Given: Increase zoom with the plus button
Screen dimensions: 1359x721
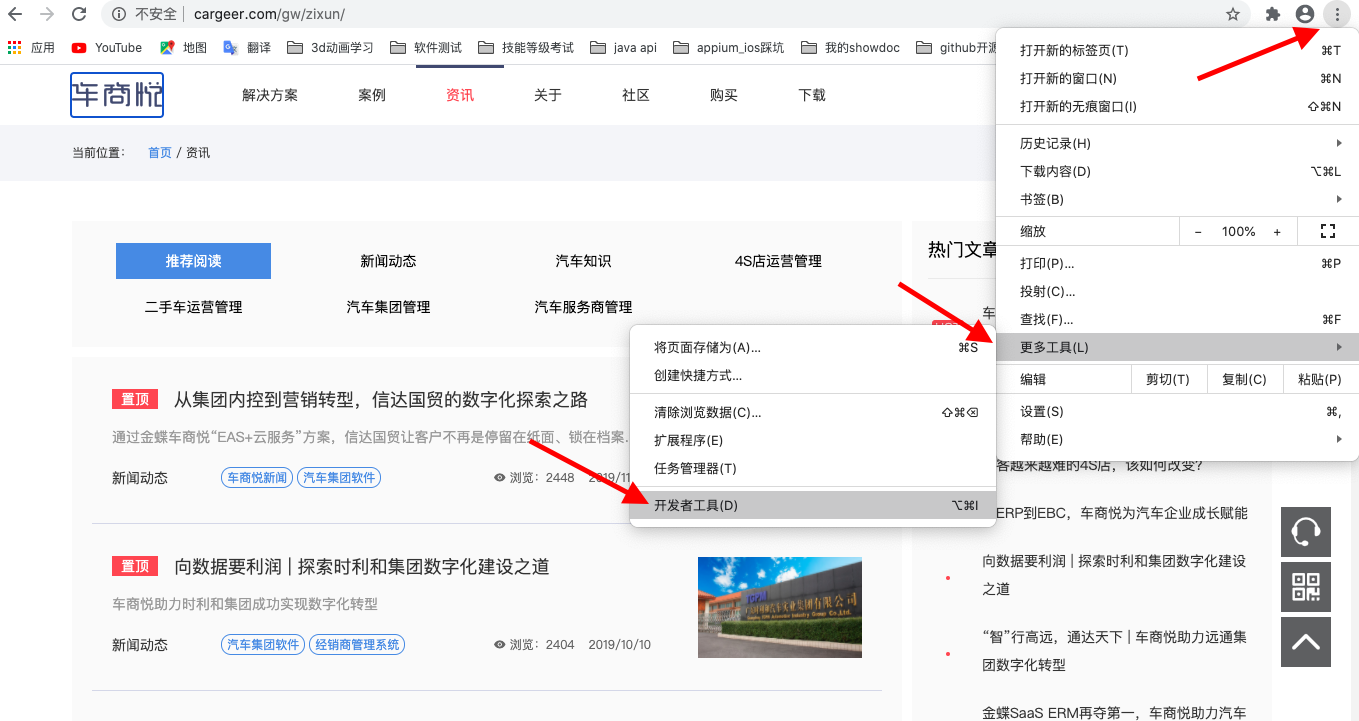Looking at the screenshot, I should tap(1277, 231).
